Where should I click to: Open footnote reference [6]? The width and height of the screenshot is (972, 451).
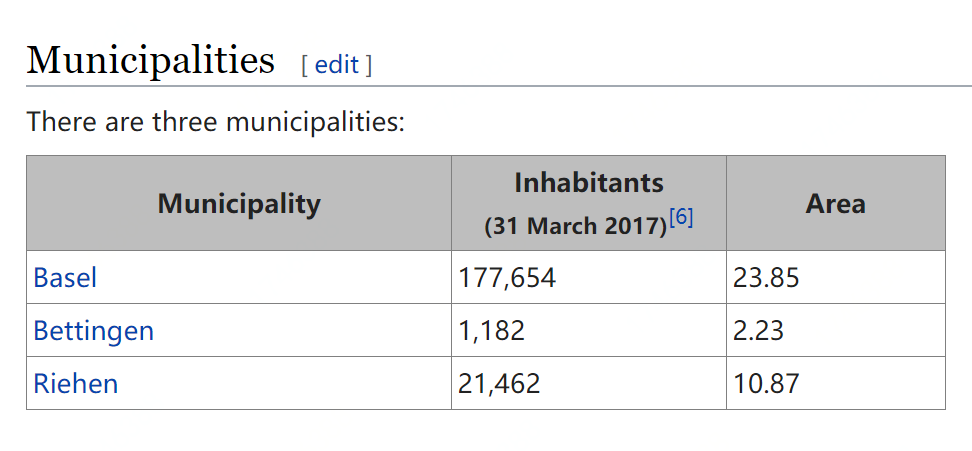[681, 217]
